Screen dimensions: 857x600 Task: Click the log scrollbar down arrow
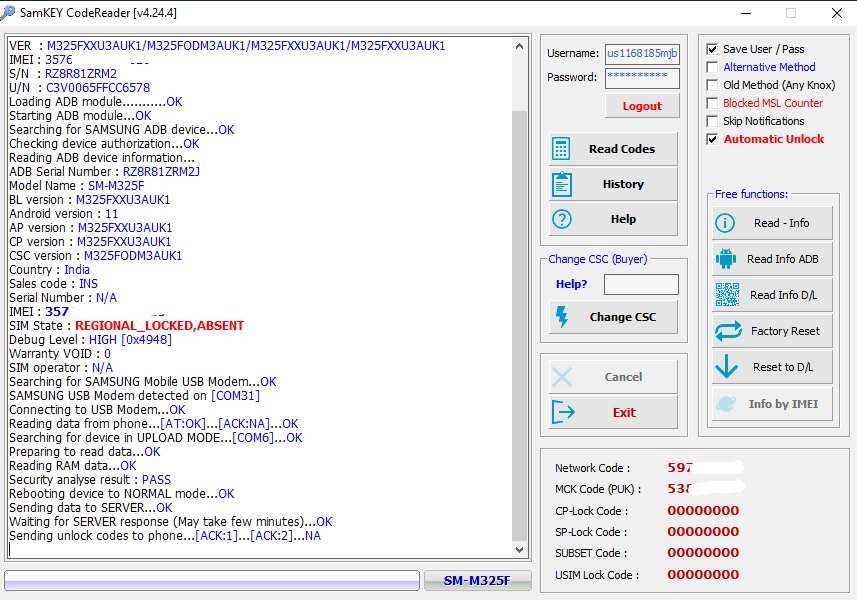[519, 550]
